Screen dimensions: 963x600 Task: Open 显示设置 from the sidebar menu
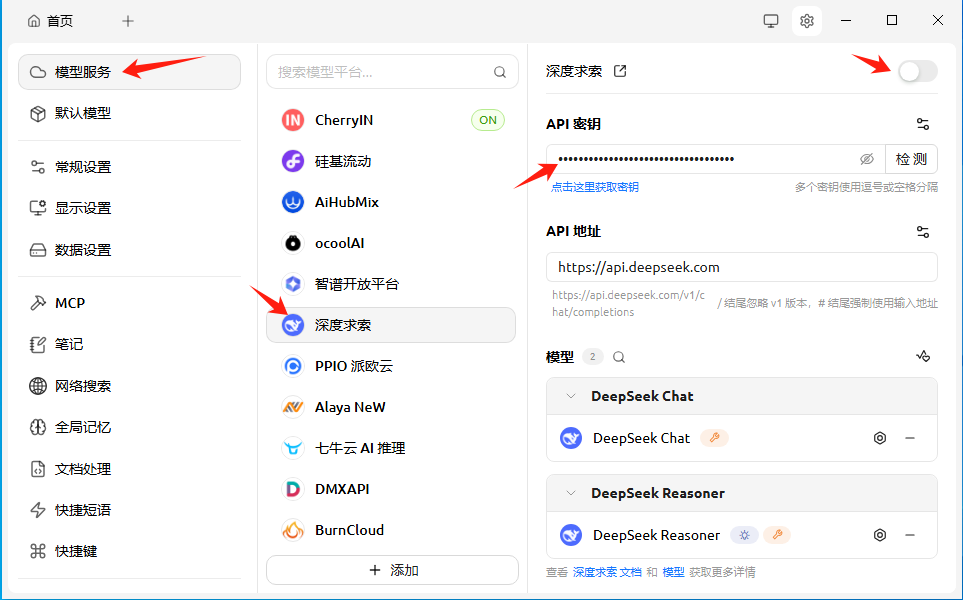84,210
